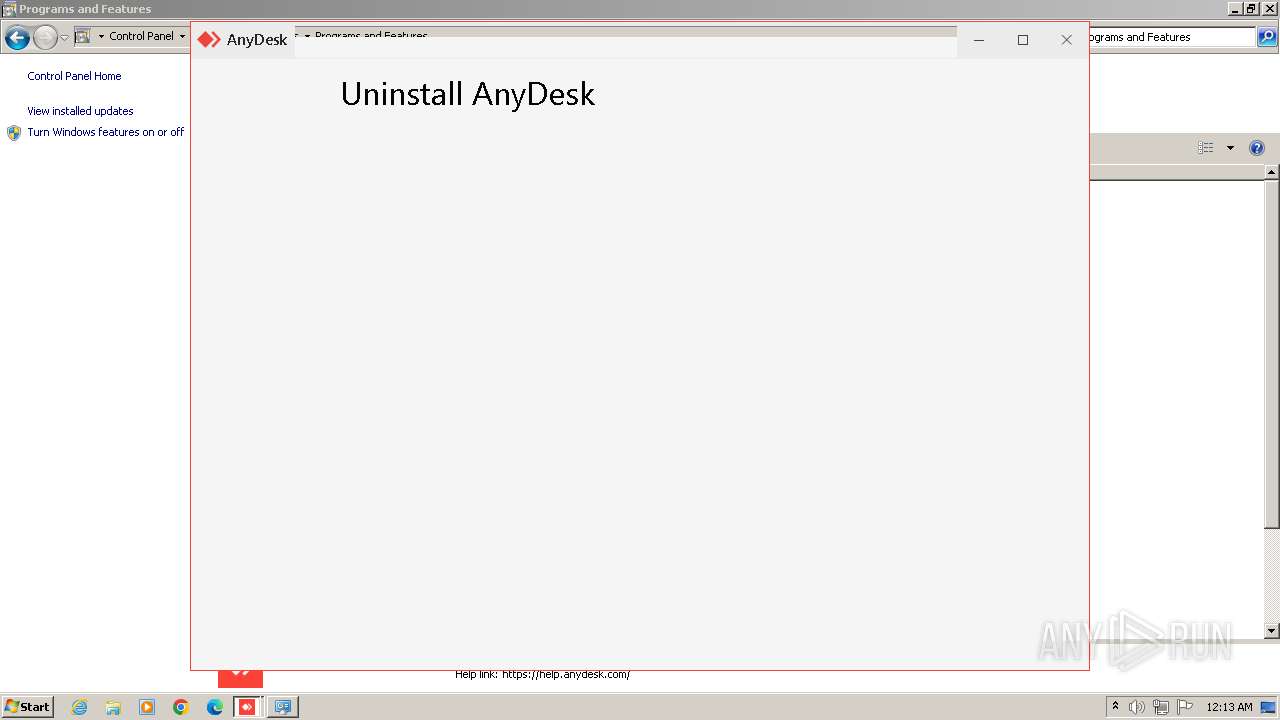Screen dimensions: 1280x720
Task: Launch Internet Explorer from taskbar
Action: pyautogui.click(x=79, y=707)
